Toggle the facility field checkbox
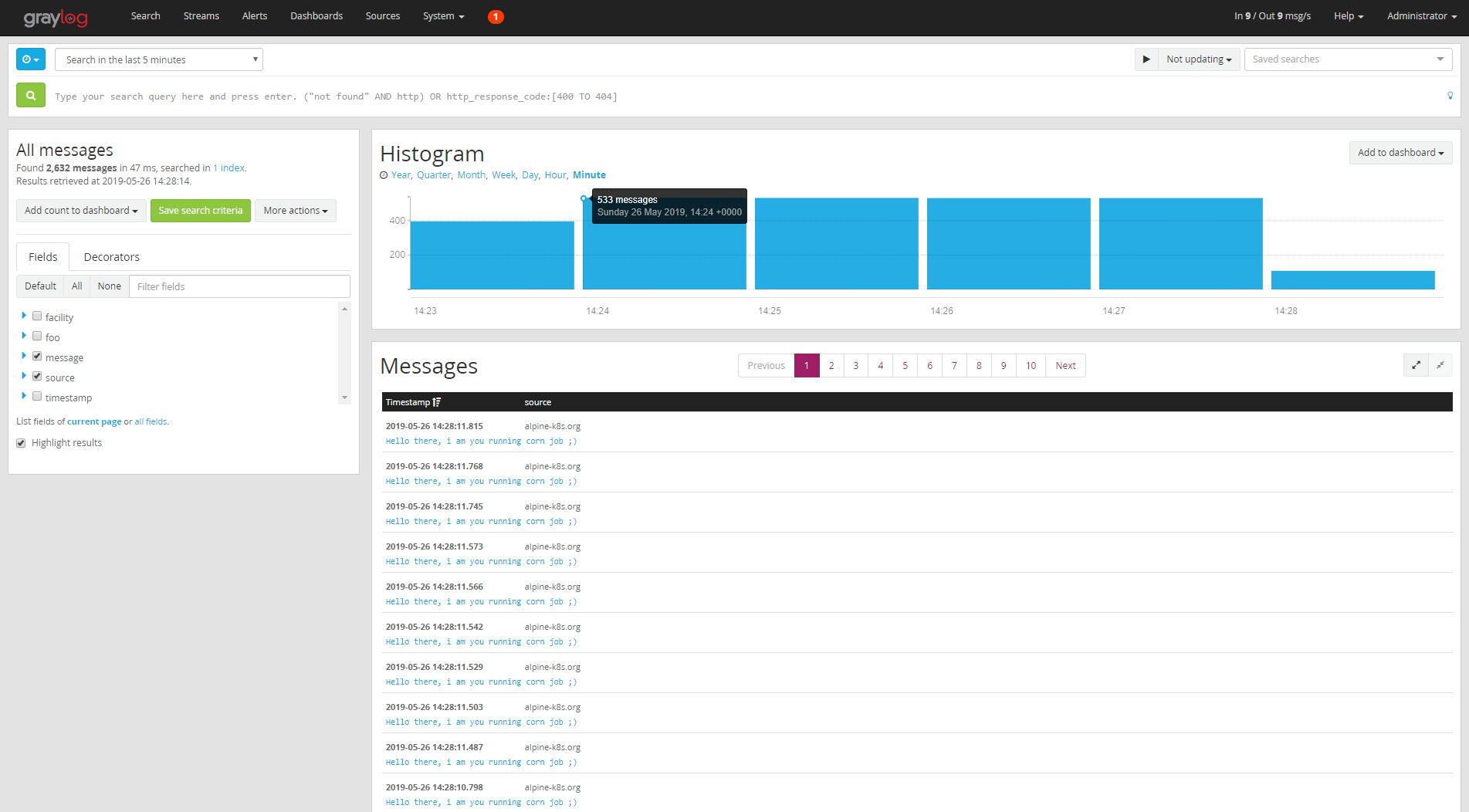The height and width of the screenshot is (812, 1469). 37,316
